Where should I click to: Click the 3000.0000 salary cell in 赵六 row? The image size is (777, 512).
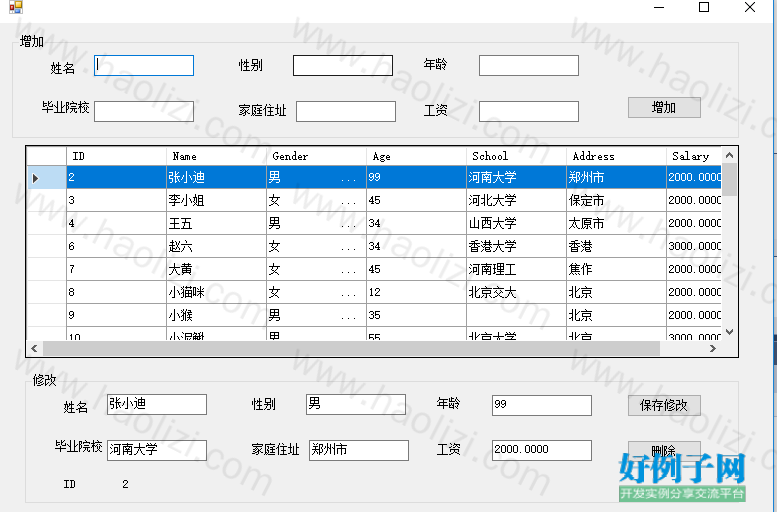pos(694,246)
